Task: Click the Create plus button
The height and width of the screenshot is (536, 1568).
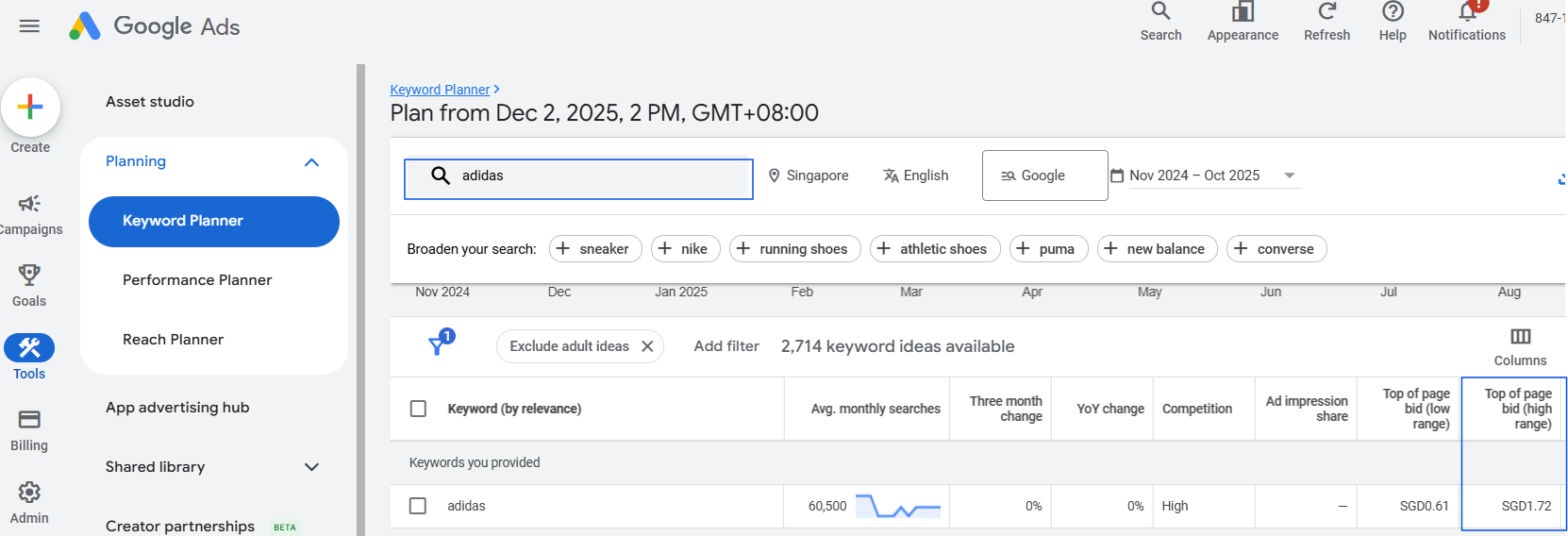Action: (30, 107)
